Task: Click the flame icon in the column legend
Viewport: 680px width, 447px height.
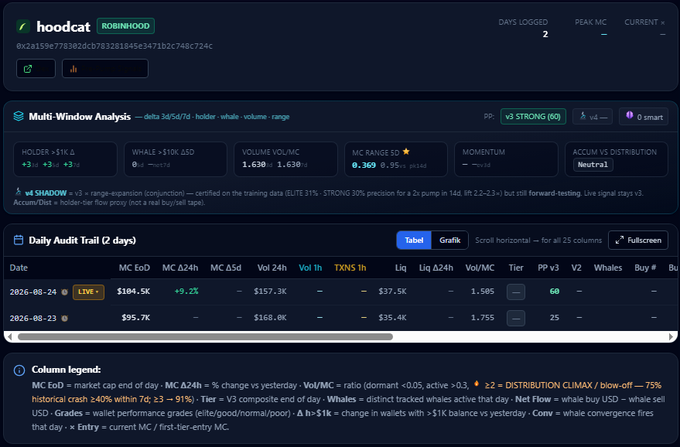Action: coord(476,384)
